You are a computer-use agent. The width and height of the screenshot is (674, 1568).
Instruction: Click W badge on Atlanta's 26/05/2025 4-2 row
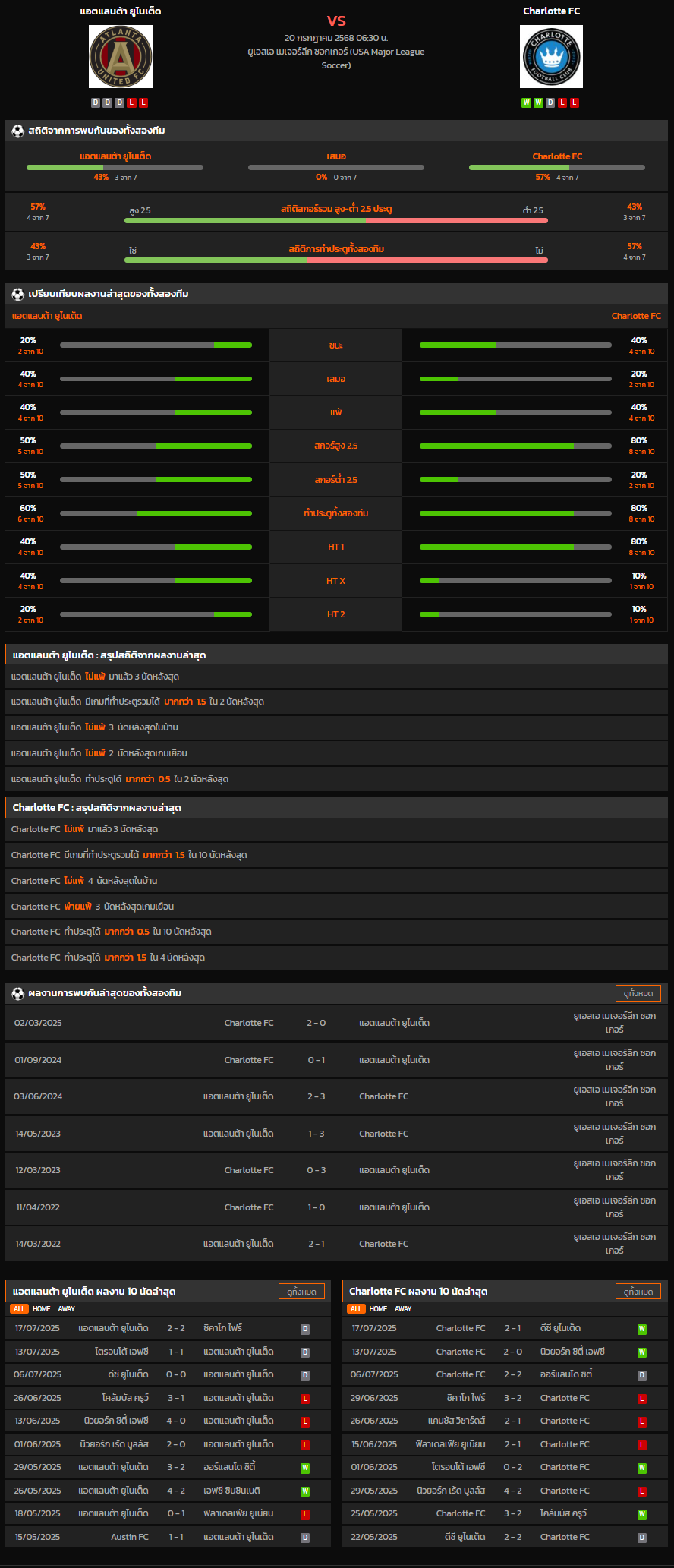tap(305, 1491)
